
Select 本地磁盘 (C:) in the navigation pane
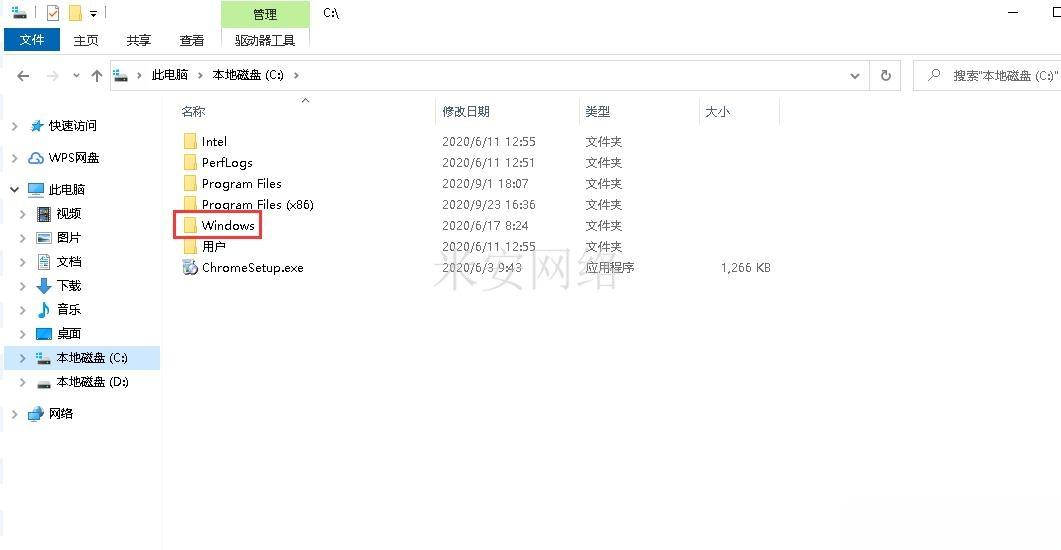[x=82, y=358]
